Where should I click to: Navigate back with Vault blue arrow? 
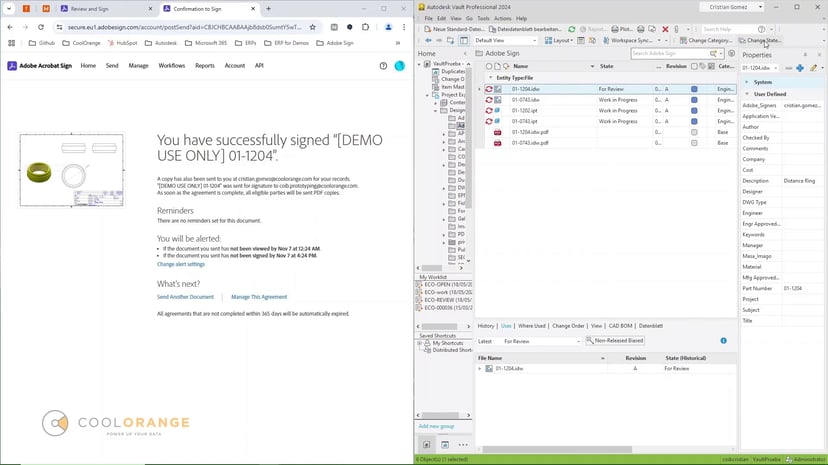[428, 40]
